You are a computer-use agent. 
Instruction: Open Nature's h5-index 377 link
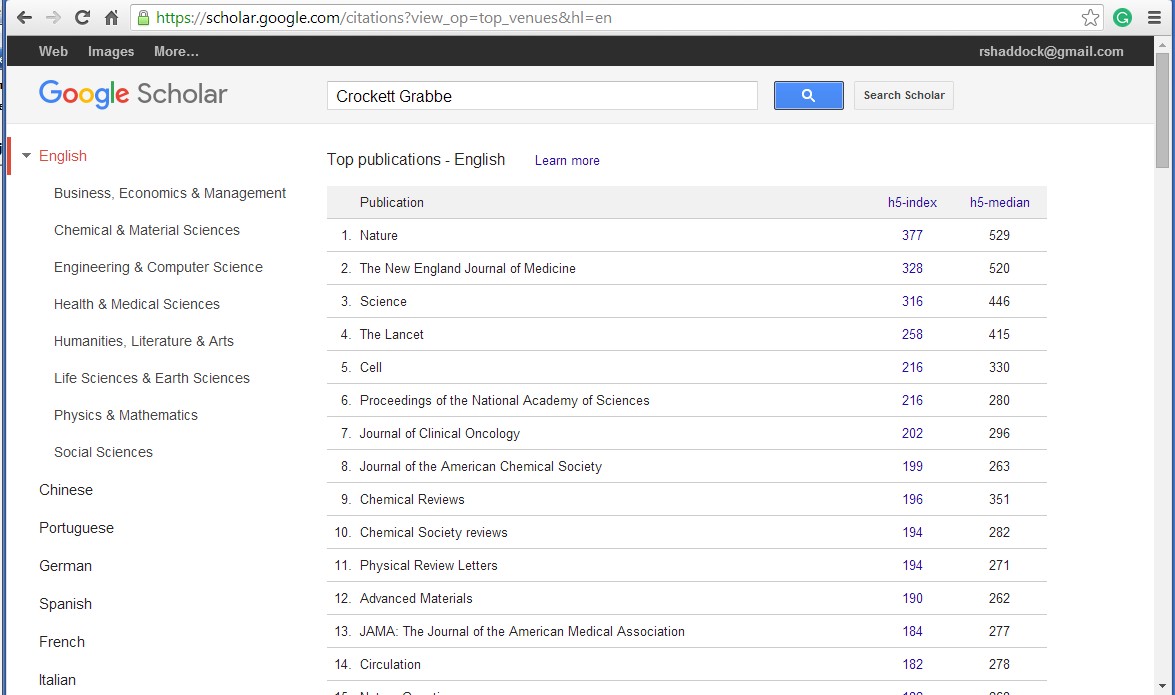coord(912,235)
